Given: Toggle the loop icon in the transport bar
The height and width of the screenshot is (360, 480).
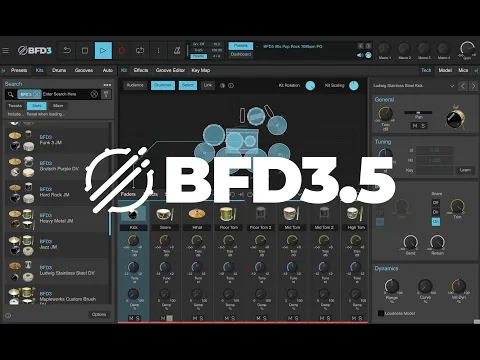Looking at the screenshot, I should tap(140, 51).
